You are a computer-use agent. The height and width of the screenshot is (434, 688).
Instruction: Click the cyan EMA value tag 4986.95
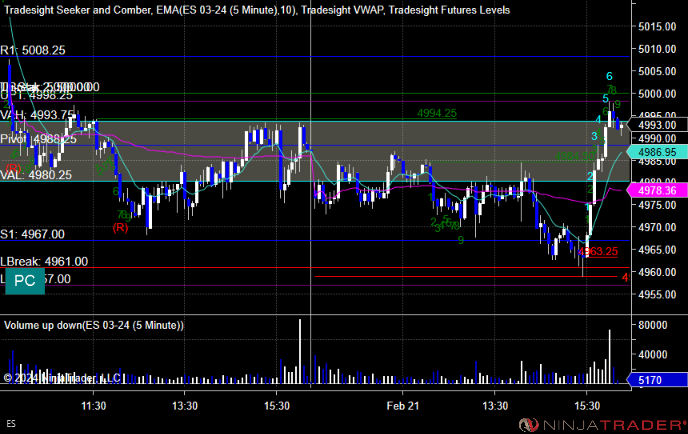pos(657,152)
